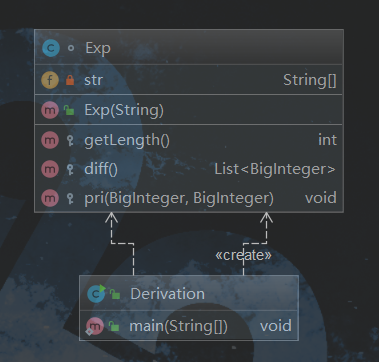Viewport: 379px width, 362px height.
Task: Click the method icon beside diff()
Action: 50,169
